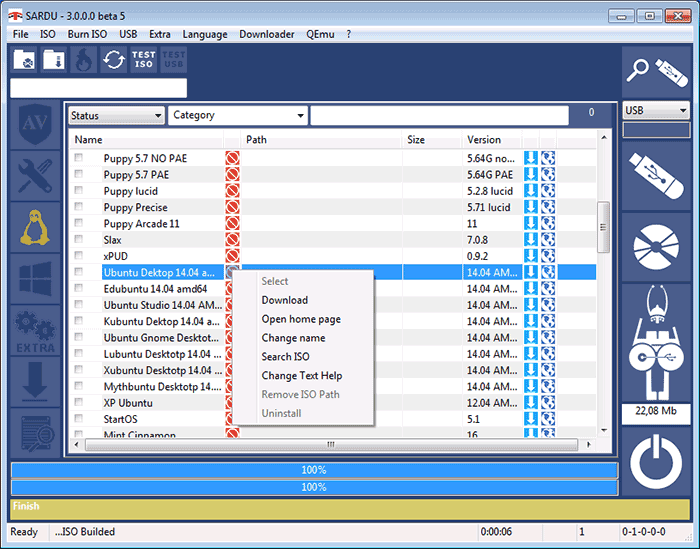Open the report magnifier sidebar icon
This screenshot has width=700, height=549.
[x=35, y=433]
